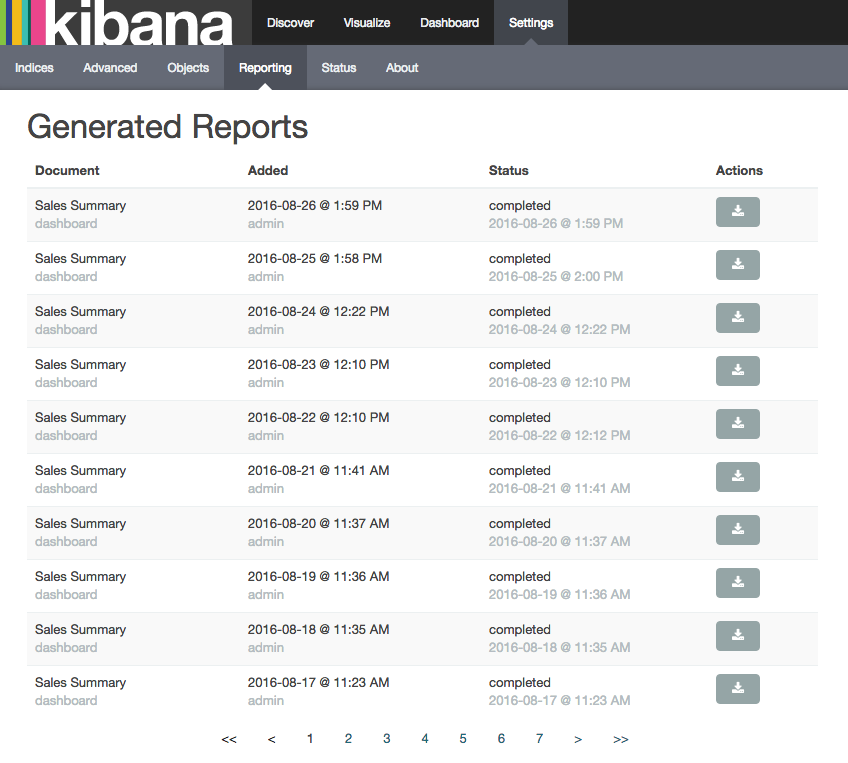Download the report added 2016-08-19
Screen dimensions: 848x763
coord(737,583)
